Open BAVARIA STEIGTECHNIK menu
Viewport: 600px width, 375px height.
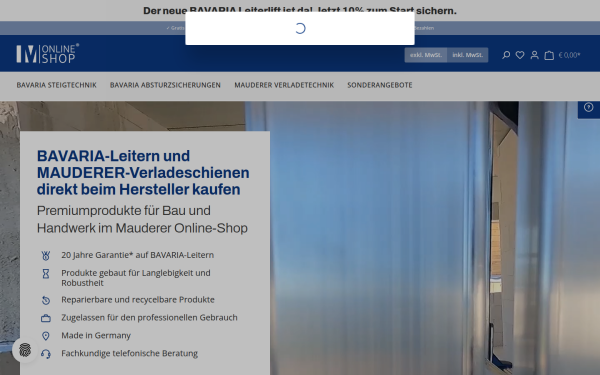click(x=56, y=85)
